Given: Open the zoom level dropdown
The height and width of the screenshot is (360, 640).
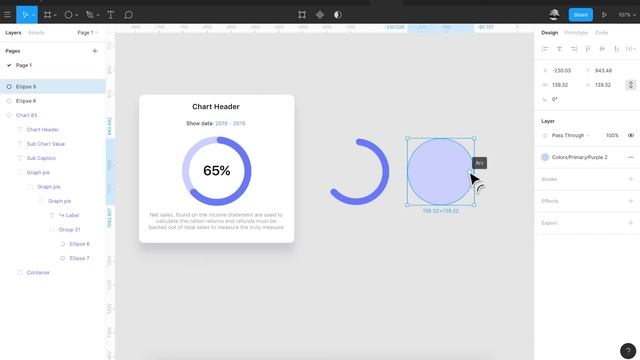Looking at the screenshot, I should pyautogui.click(x=627, y=15).
